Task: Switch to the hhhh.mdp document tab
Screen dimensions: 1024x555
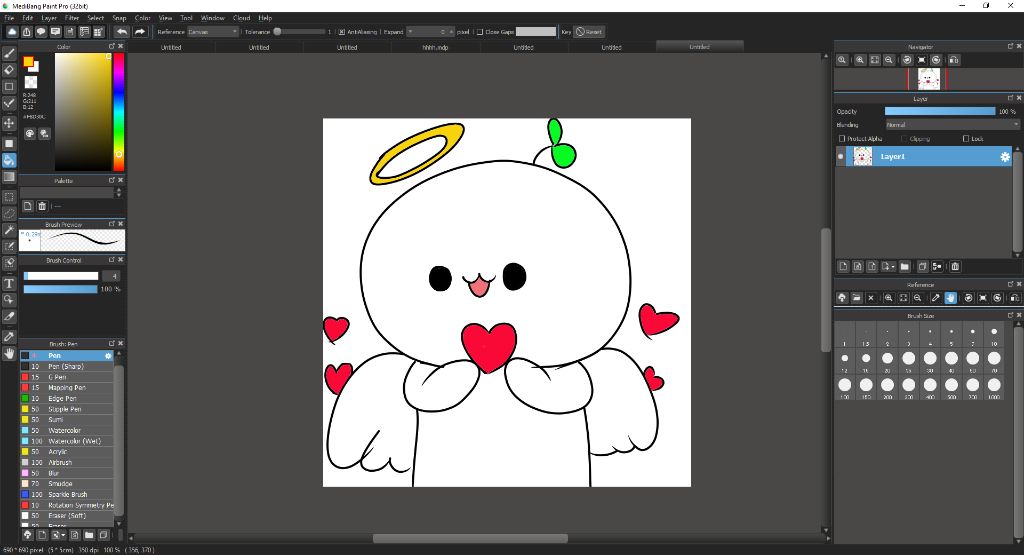Action: click(x=435, y=47)
